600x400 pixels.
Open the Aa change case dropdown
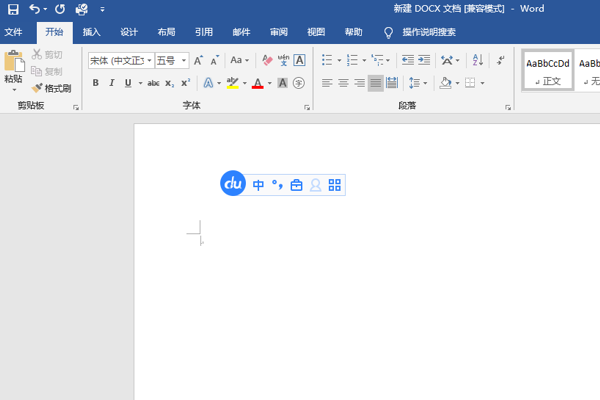click(240, 60)
